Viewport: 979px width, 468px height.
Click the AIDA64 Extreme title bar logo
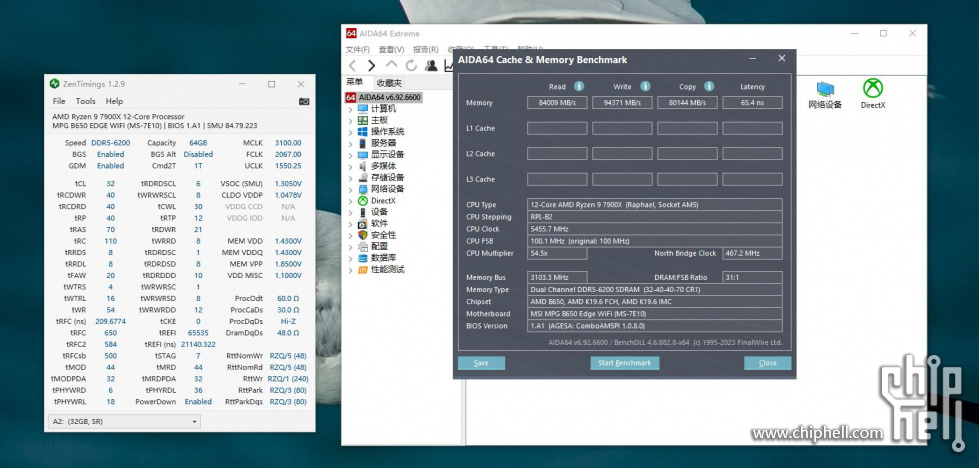coord(351,34)
